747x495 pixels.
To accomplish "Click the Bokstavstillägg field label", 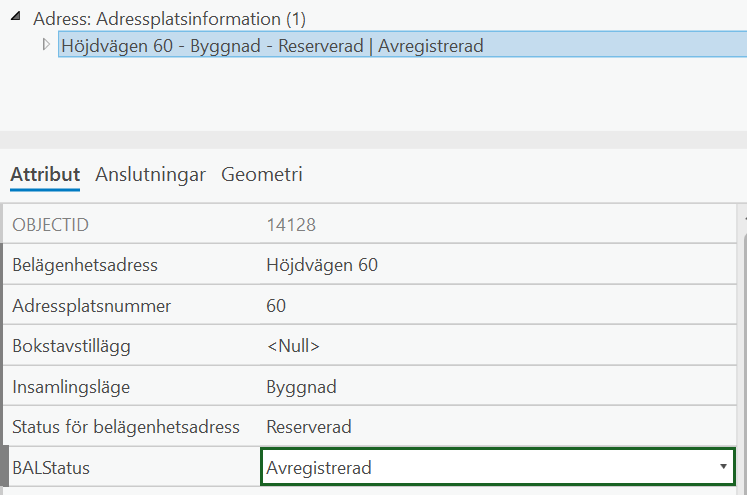I will coord(71,346).
